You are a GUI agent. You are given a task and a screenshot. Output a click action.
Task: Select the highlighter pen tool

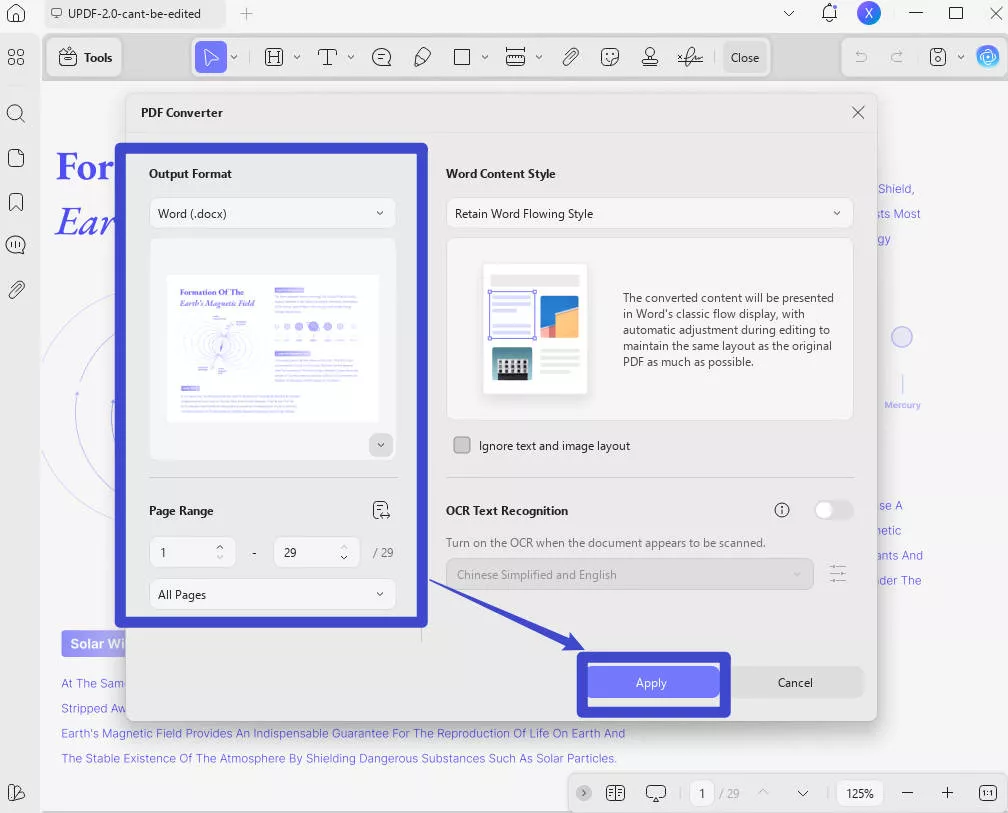[x=422, y=57]
